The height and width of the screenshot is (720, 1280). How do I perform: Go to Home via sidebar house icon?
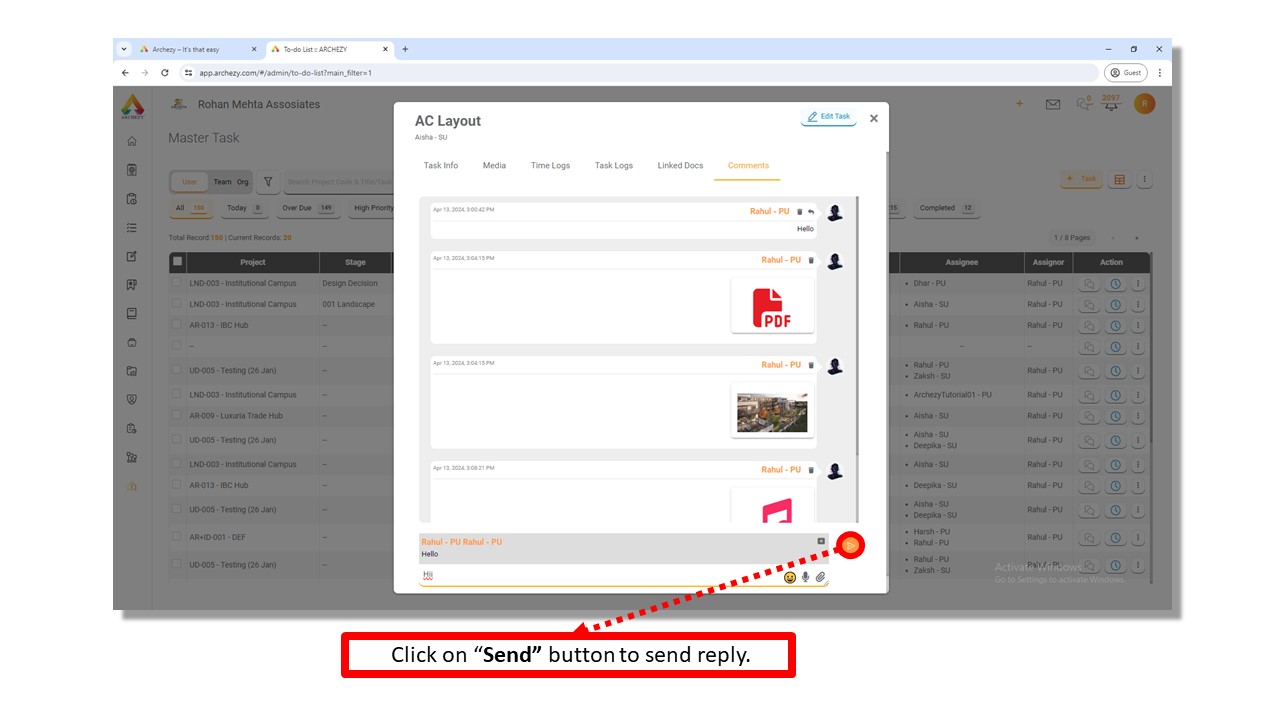tap(132, 141)
